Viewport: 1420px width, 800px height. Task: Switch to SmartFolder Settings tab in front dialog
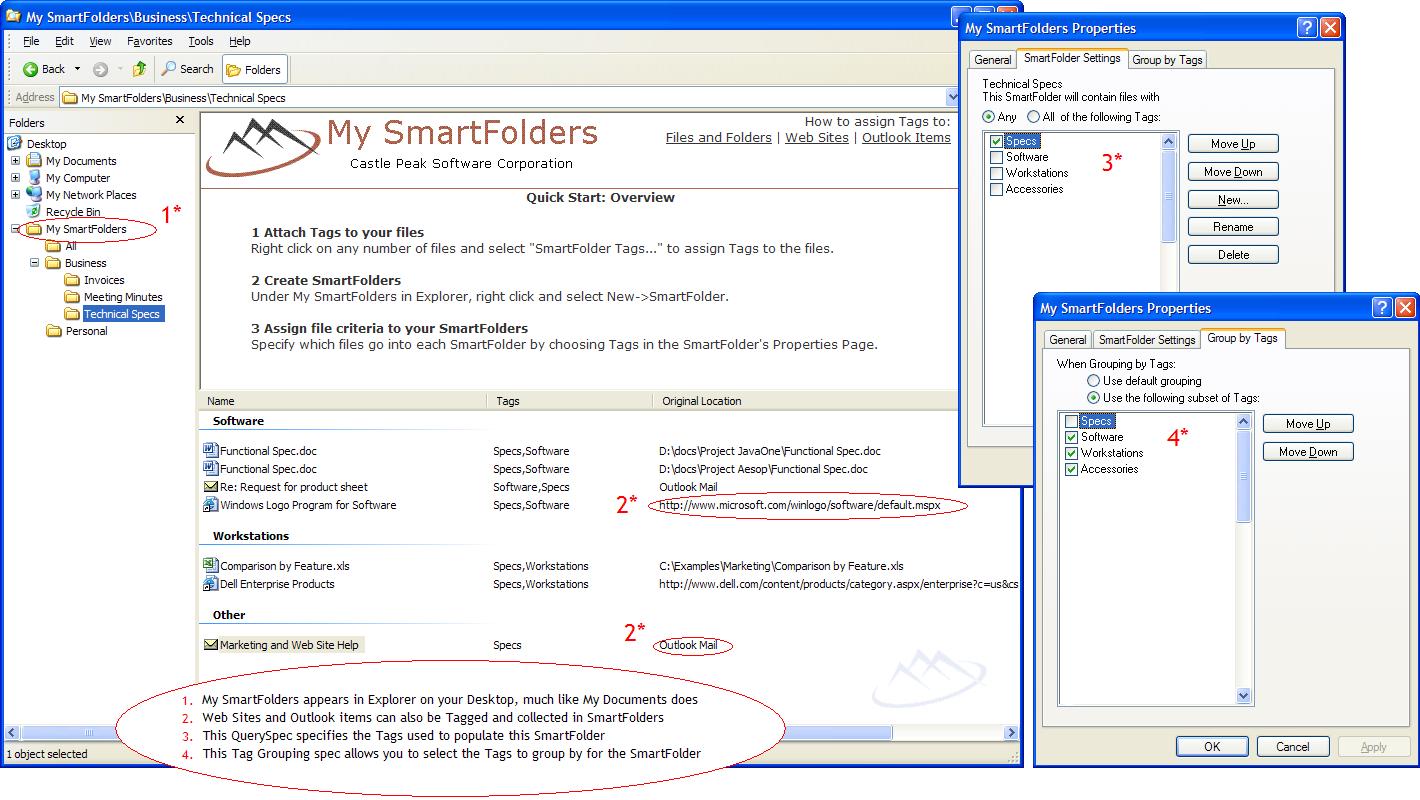tap(1147, 339)
